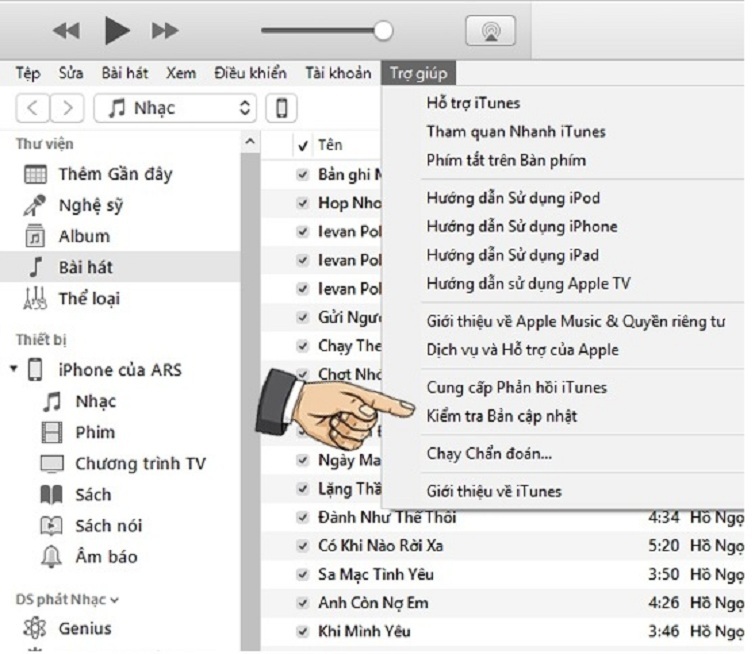The image size is (755, 654).
Task: Skip to the next track
Action: click(165, 31)
